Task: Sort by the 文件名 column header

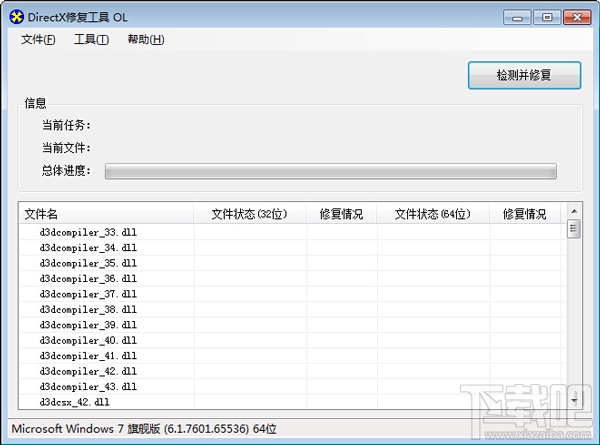Action: (106, 214)
